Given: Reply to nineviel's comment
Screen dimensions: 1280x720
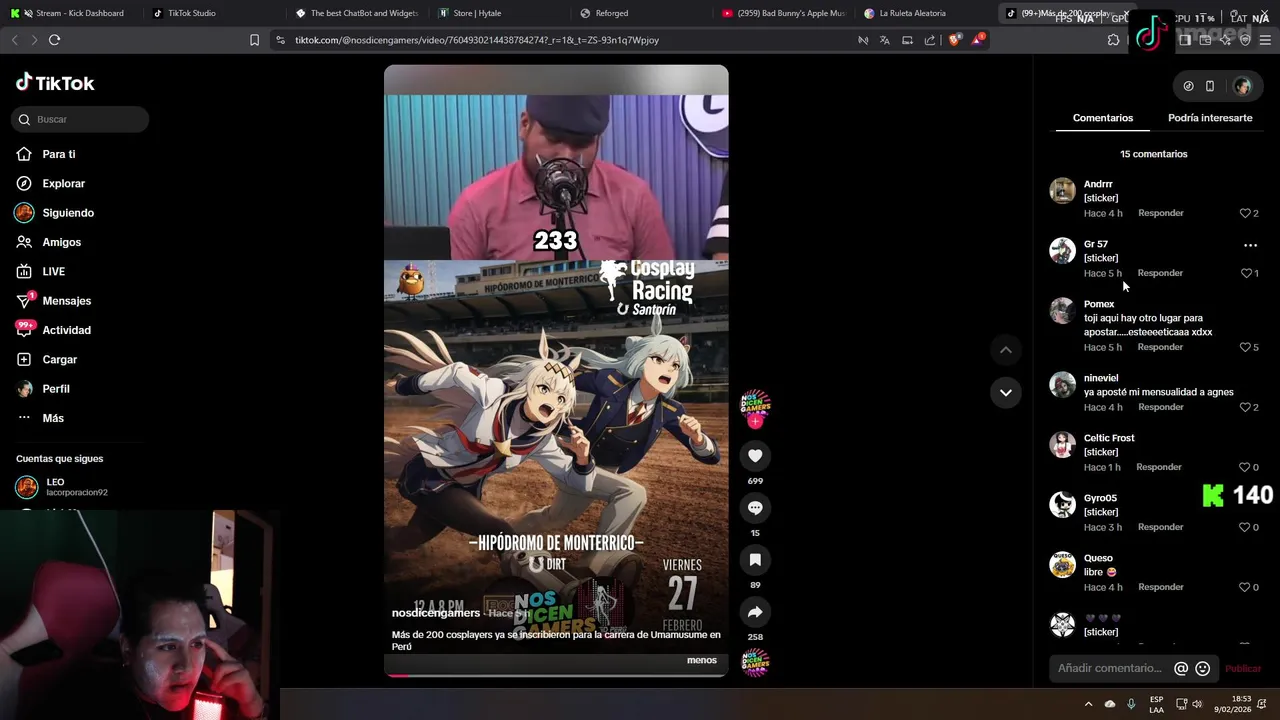Looking at the screenshot, I should (x=1160, y=407).
